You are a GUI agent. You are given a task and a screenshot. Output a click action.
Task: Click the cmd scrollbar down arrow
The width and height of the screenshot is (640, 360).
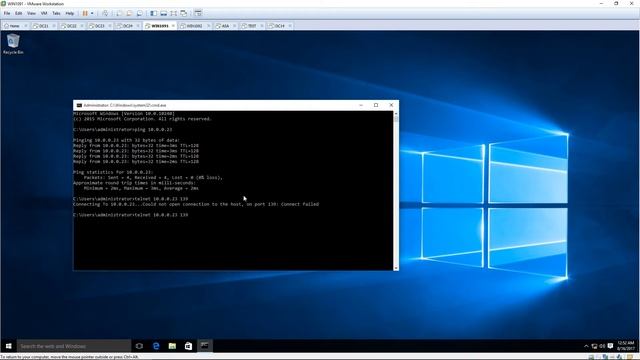click(396, 268)
